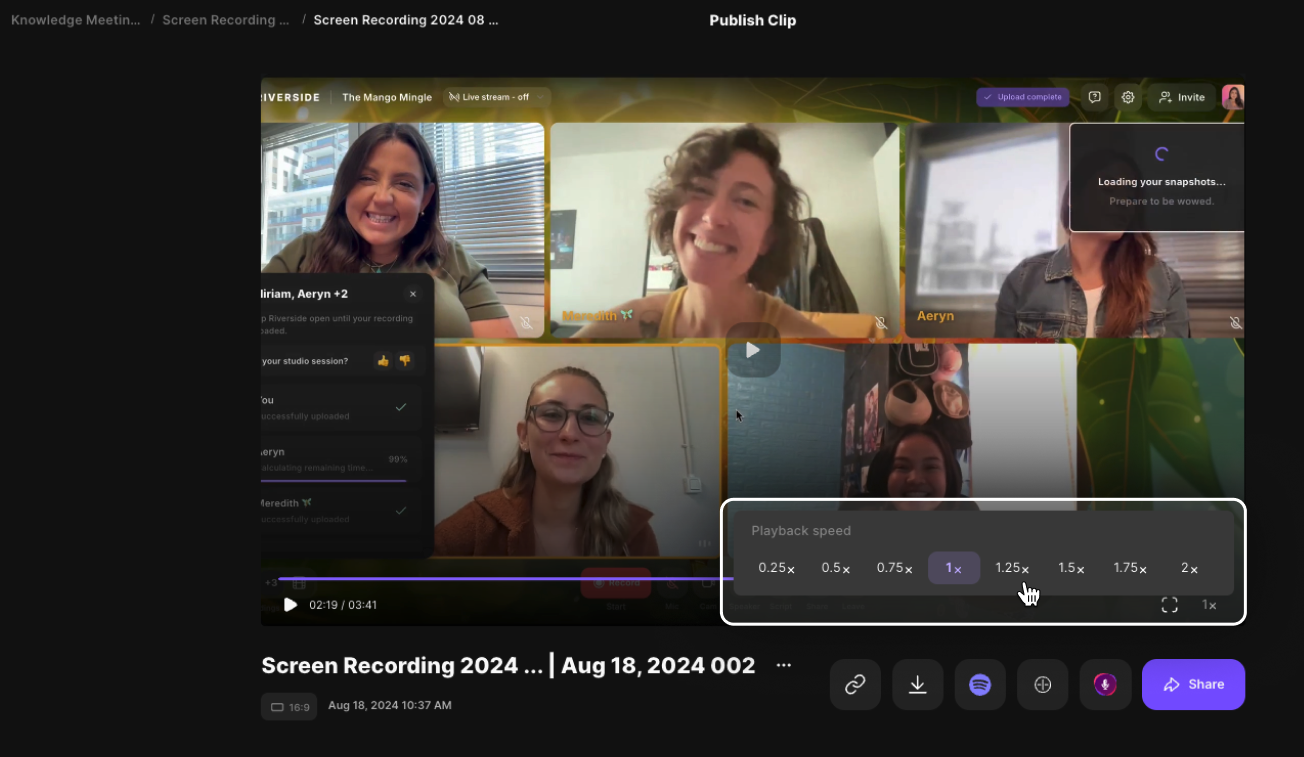Play the video from the bottom controls
This screenshot has height=757, width=1304.
290,605
